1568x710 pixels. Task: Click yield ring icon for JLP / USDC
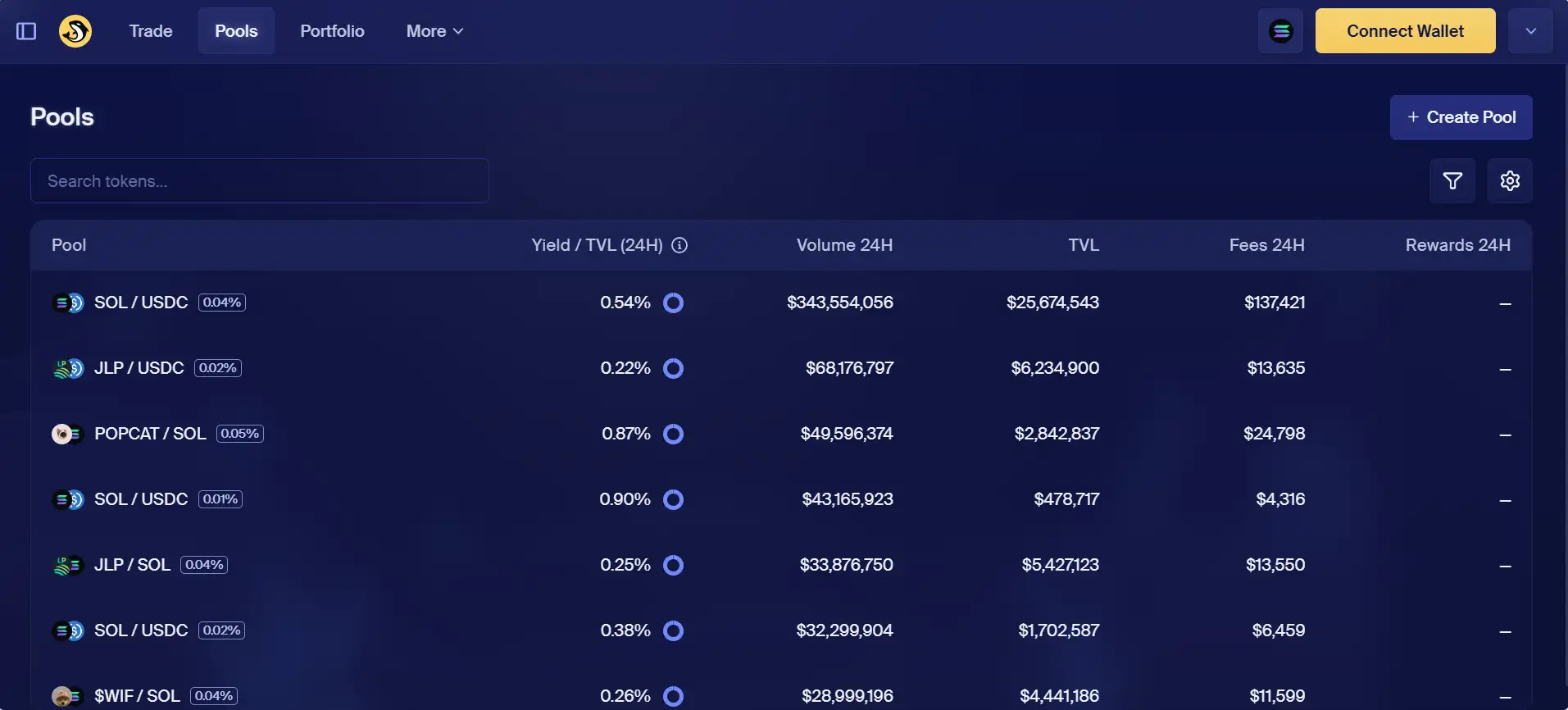coord(673,368)
